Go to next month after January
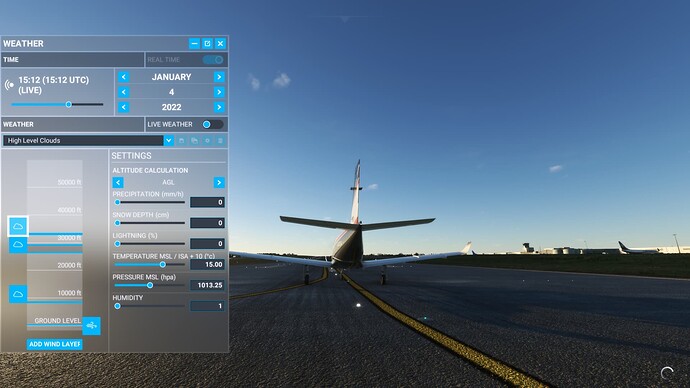 tap(219, 77)
